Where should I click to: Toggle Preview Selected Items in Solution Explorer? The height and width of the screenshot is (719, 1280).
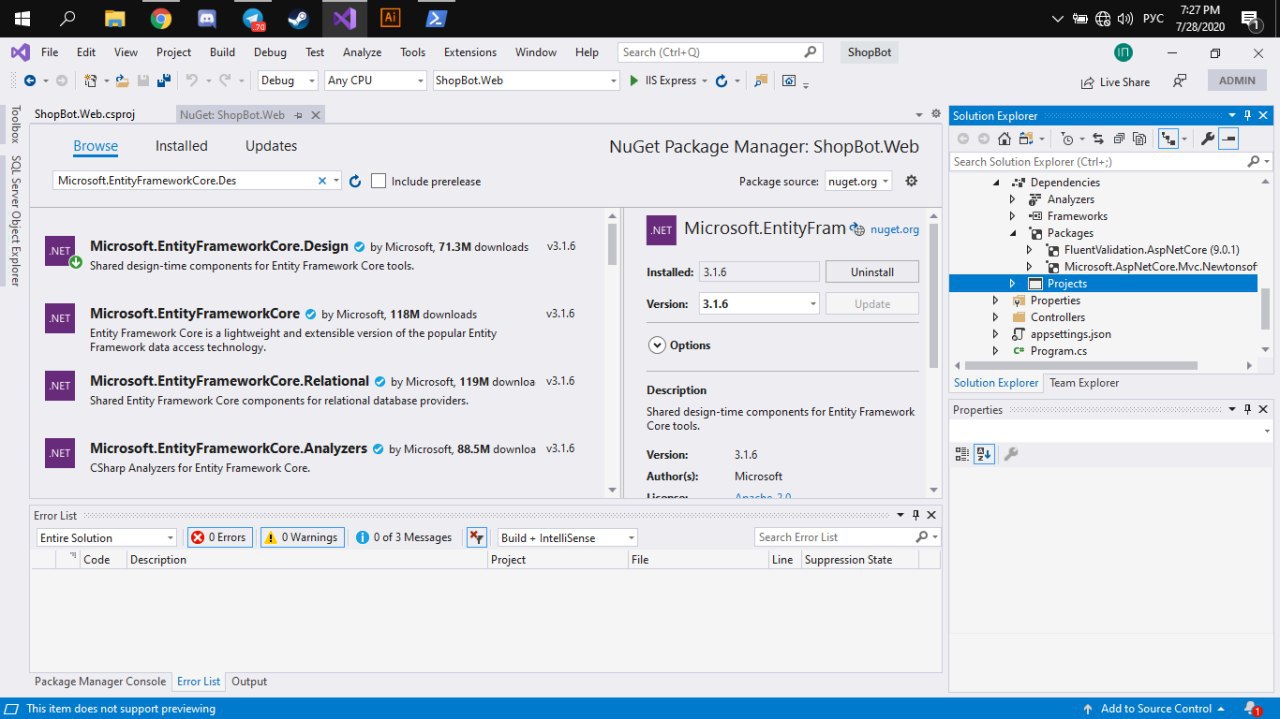1230,139
